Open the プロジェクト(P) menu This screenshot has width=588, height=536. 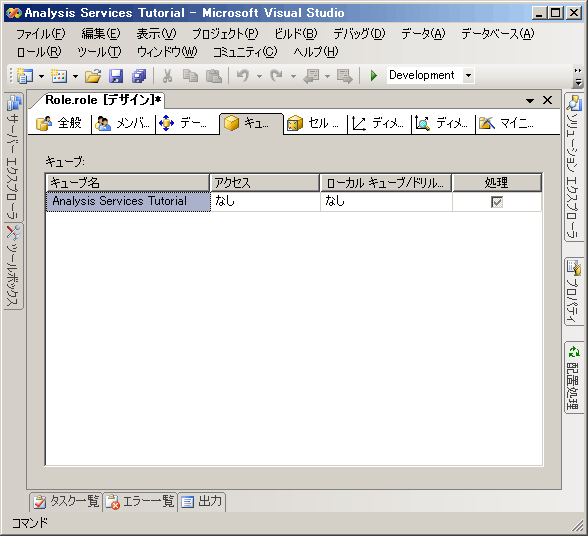click(x=225, y=34)
